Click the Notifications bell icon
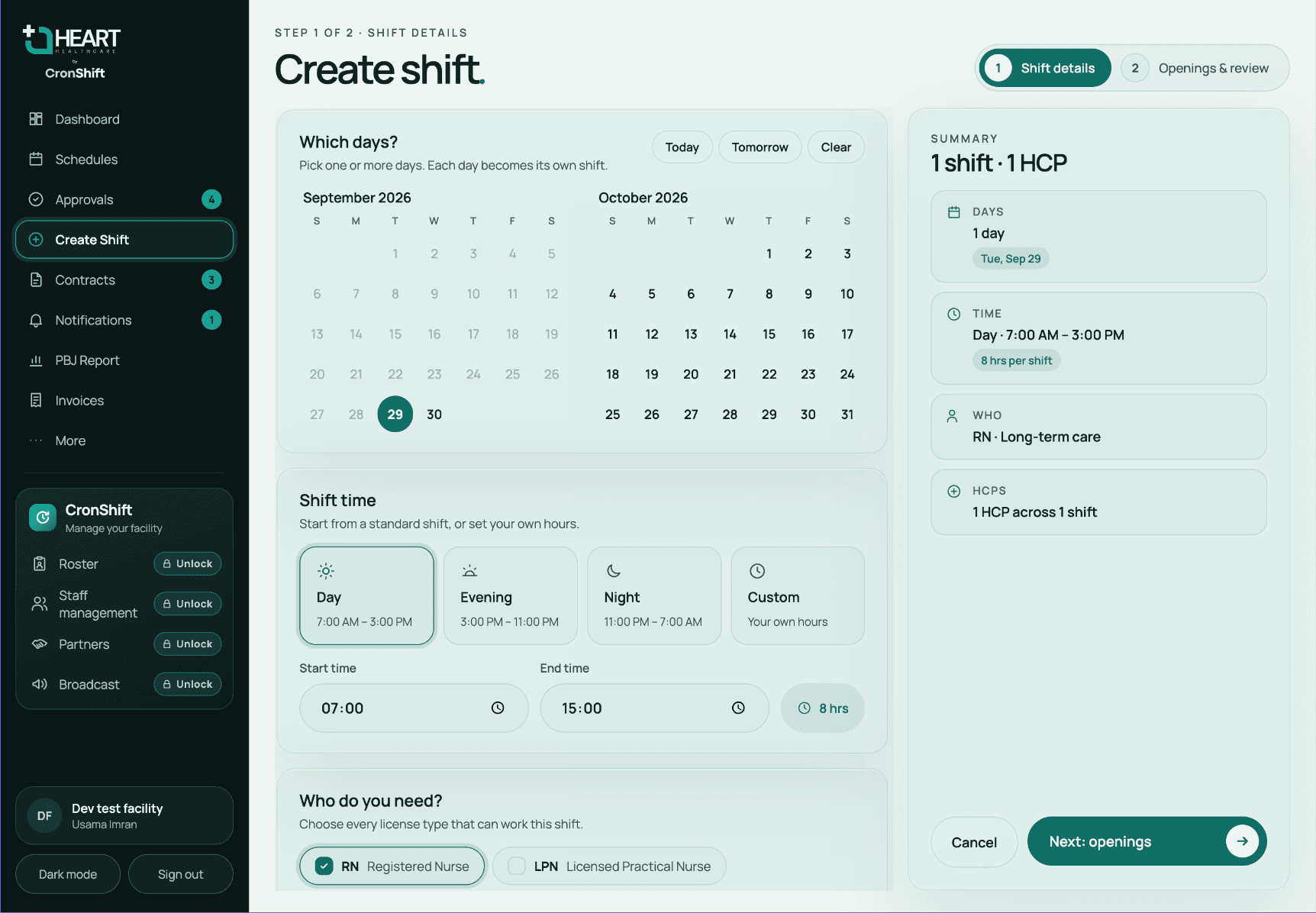 (36, 321)
